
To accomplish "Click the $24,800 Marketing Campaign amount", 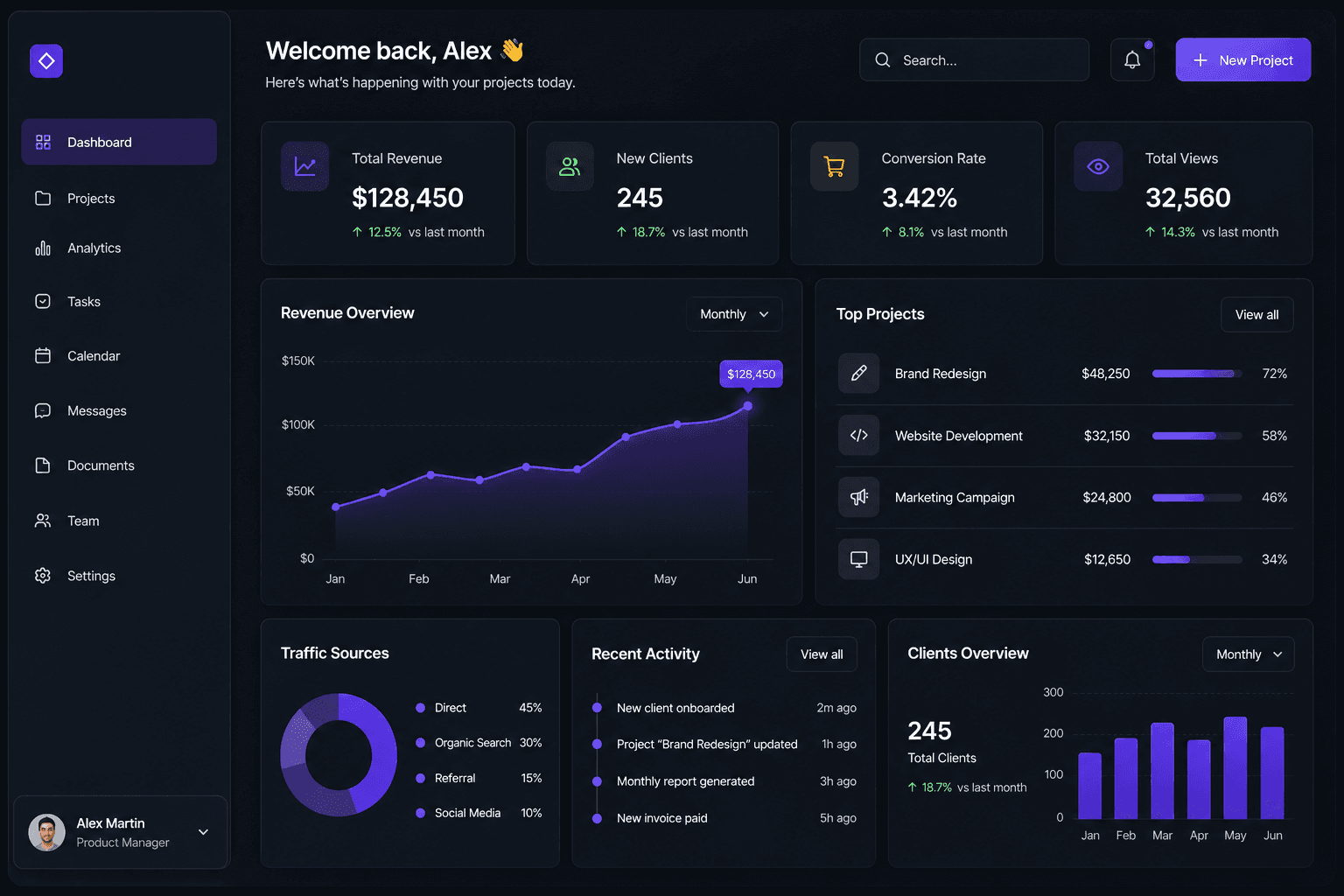I will [x=1107, y=497].
